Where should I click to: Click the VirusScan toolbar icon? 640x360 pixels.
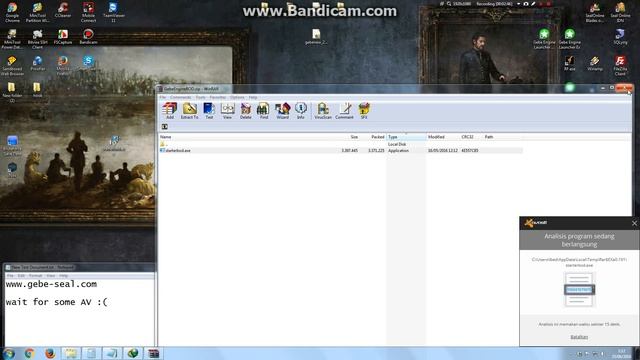pos(323,111)
